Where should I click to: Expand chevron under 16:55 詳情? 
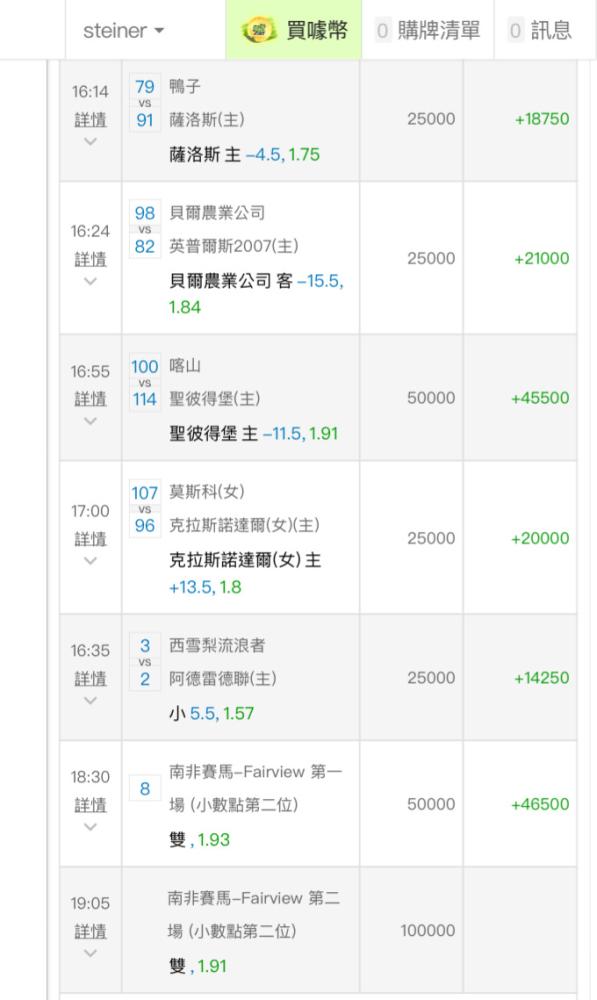click(x=90, y=421)
